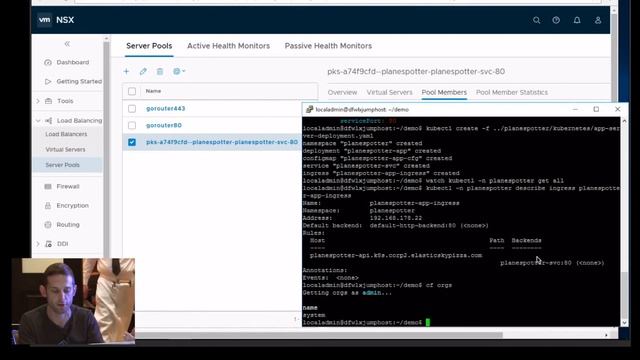
Task: Open the Virtual Servers detail tab
Action: (x=389, y=93)
